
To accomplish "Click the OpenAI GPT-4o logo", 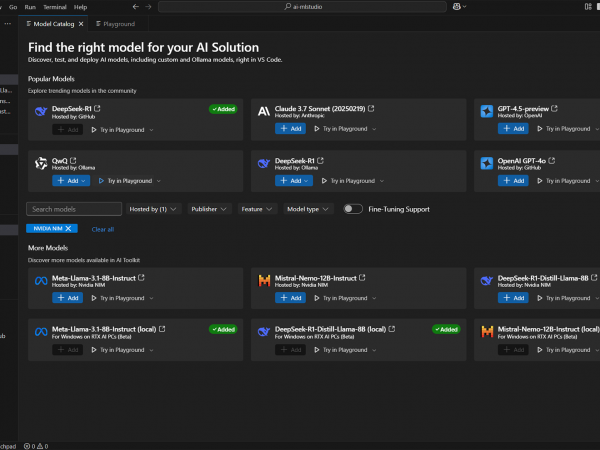I will tap(487, 163).
